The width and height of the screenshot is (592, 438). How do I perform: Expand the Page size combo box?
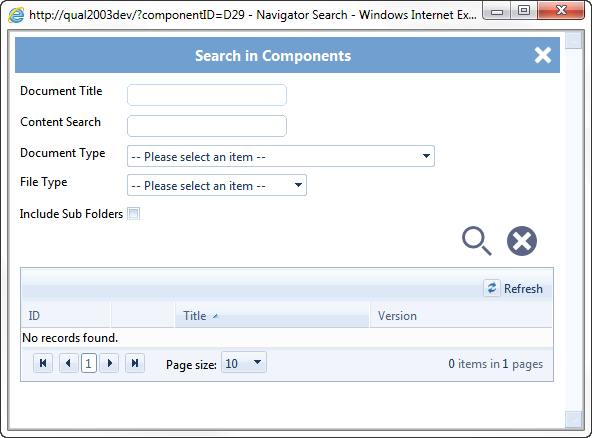pyautogui.click(x=244, y=362)
